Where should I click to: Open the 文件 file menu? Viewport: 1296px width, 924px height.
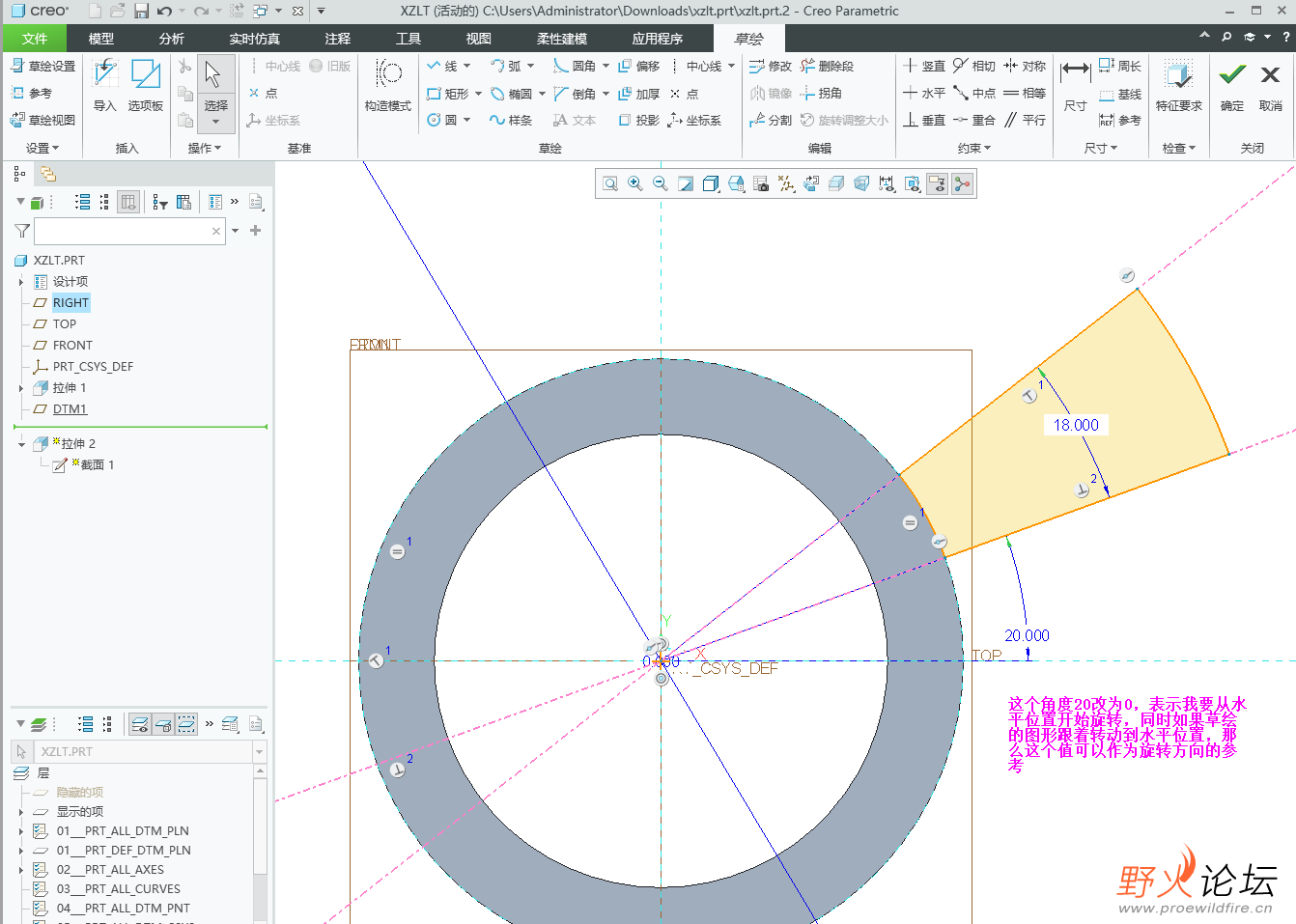[x=35, y=39]
